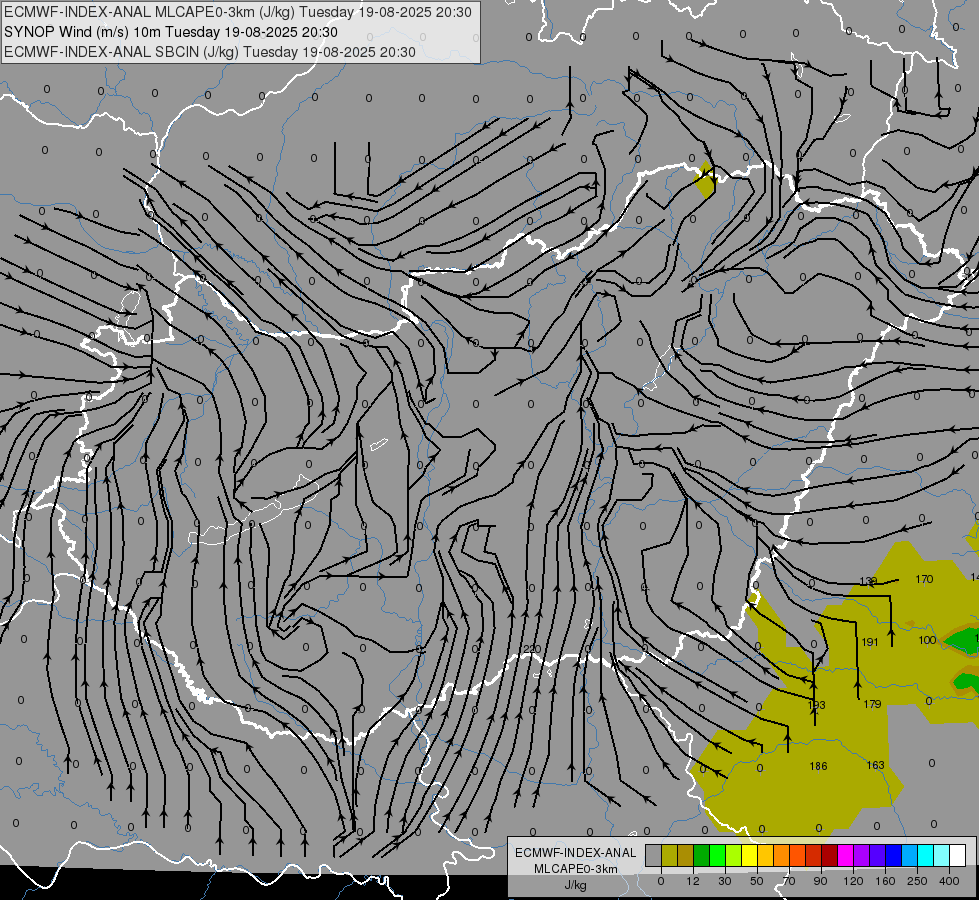Select the pure yellow legend swatch
Image resolution: width=979 pixels, height=900 pixels.
click(x=750, y=855)
